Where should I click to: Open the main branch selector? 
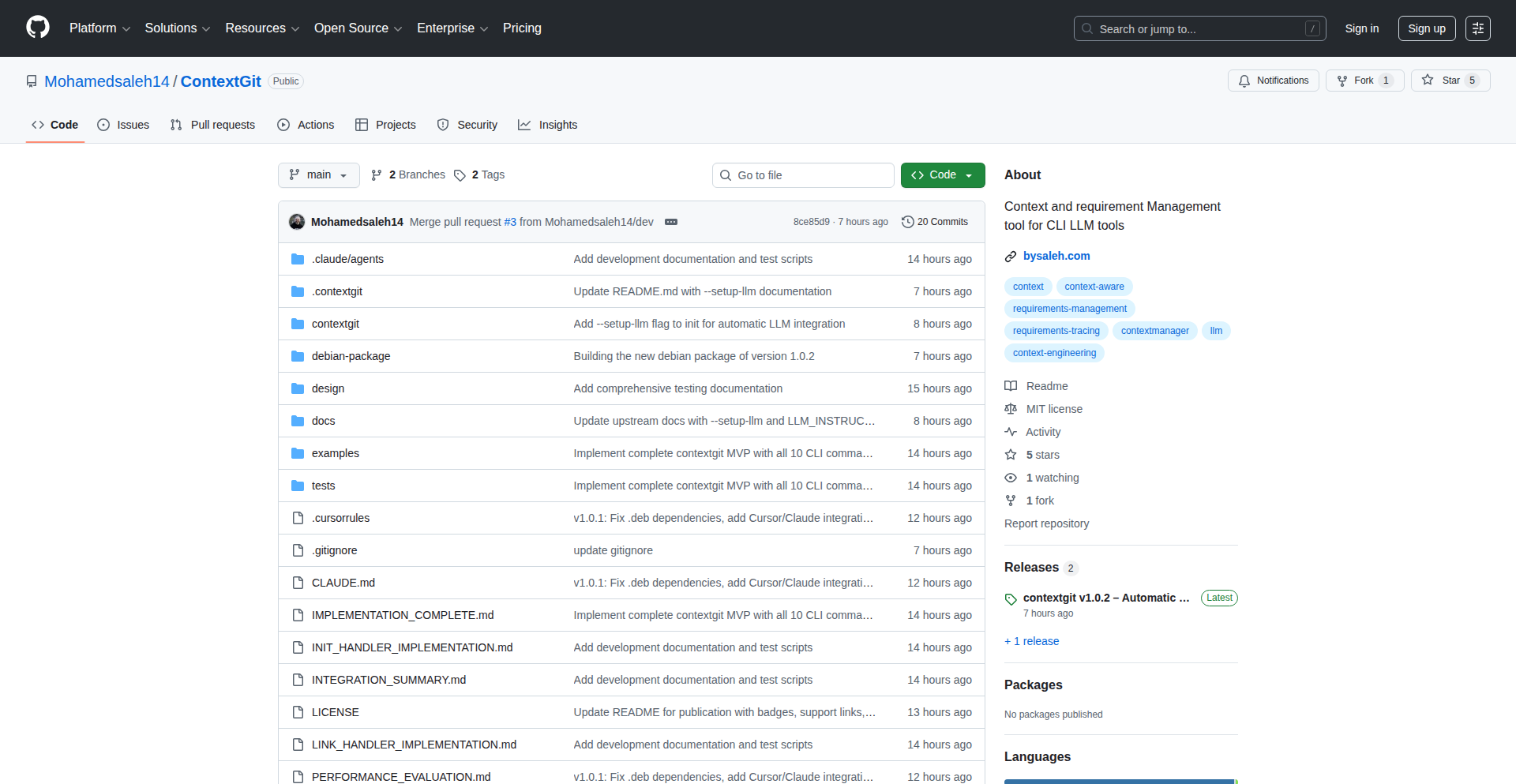point(318,174)
